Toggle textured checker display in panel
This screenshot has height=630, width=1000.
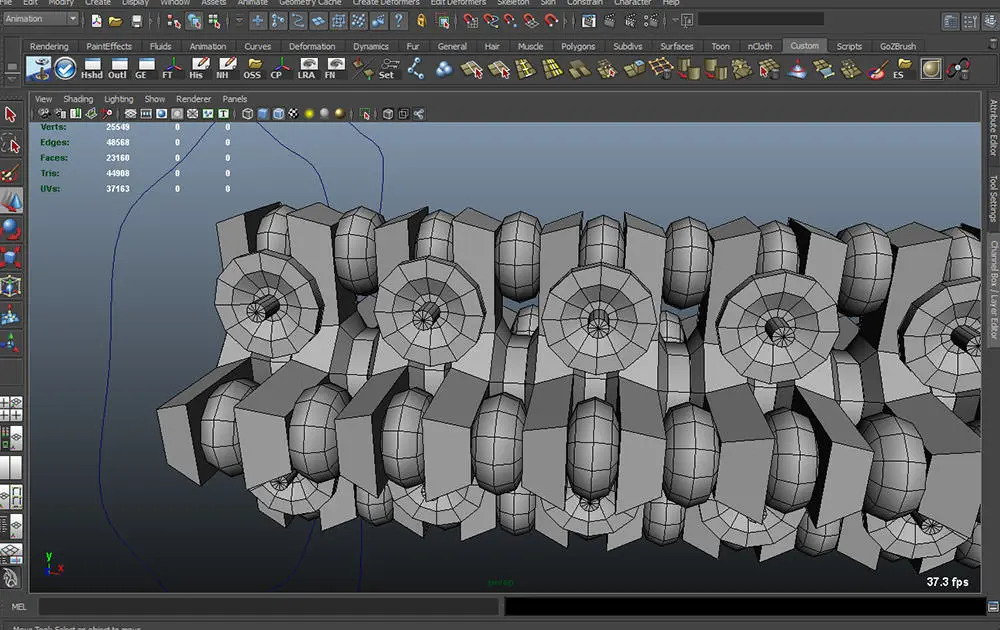coord(293,114)
